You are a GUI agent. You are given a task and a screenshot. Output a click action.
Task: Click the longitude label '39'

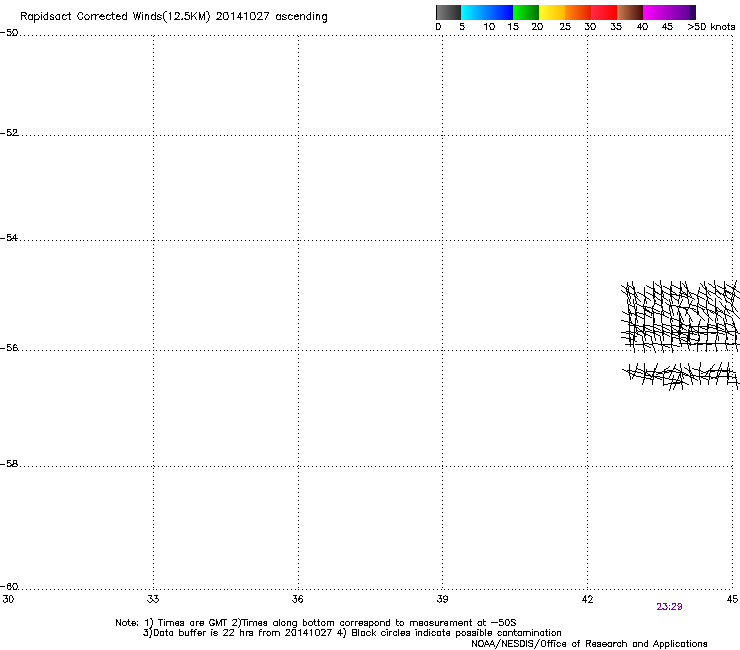pyautogui.click(x=442, y=599)
